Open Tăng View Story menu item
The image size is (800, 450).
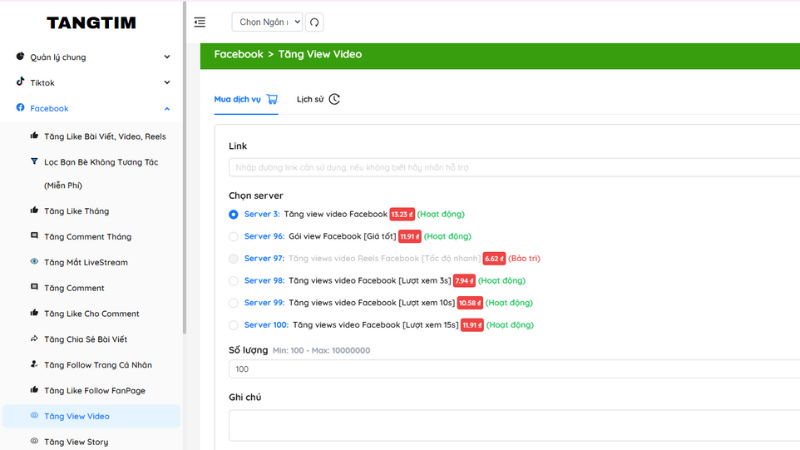tap(76, 441)
